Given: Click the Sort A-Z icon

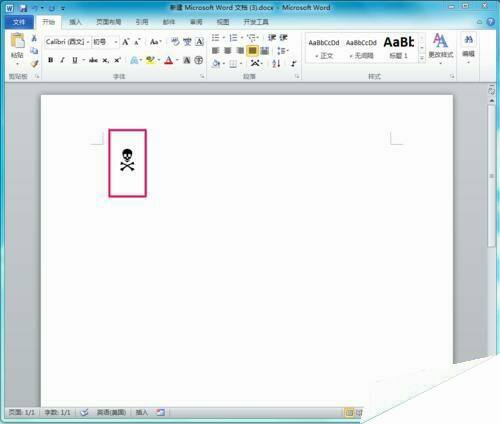Looking at the screenshot, I should pyautogui.click(x=276, y=63).
